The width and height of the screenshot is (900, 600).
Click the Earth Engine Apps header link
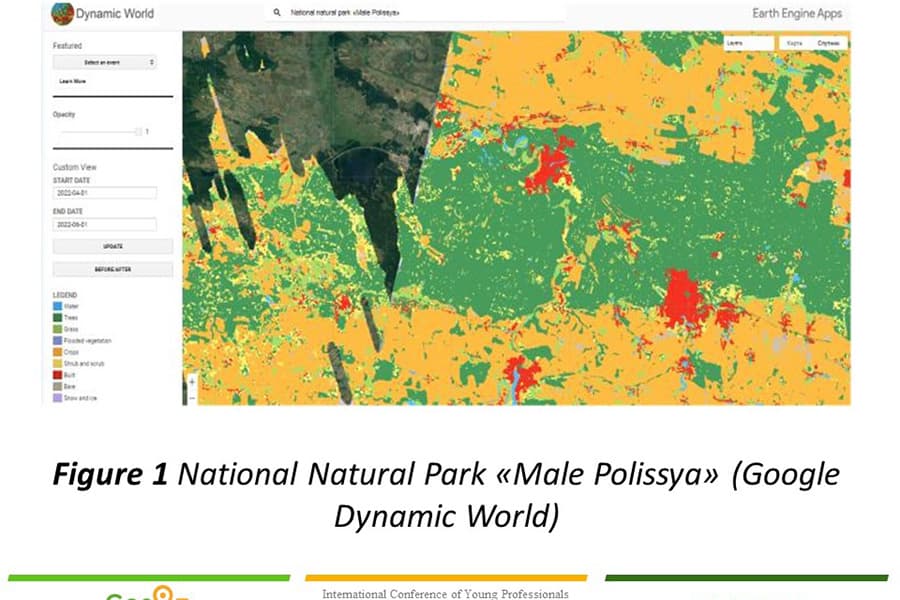797,13
